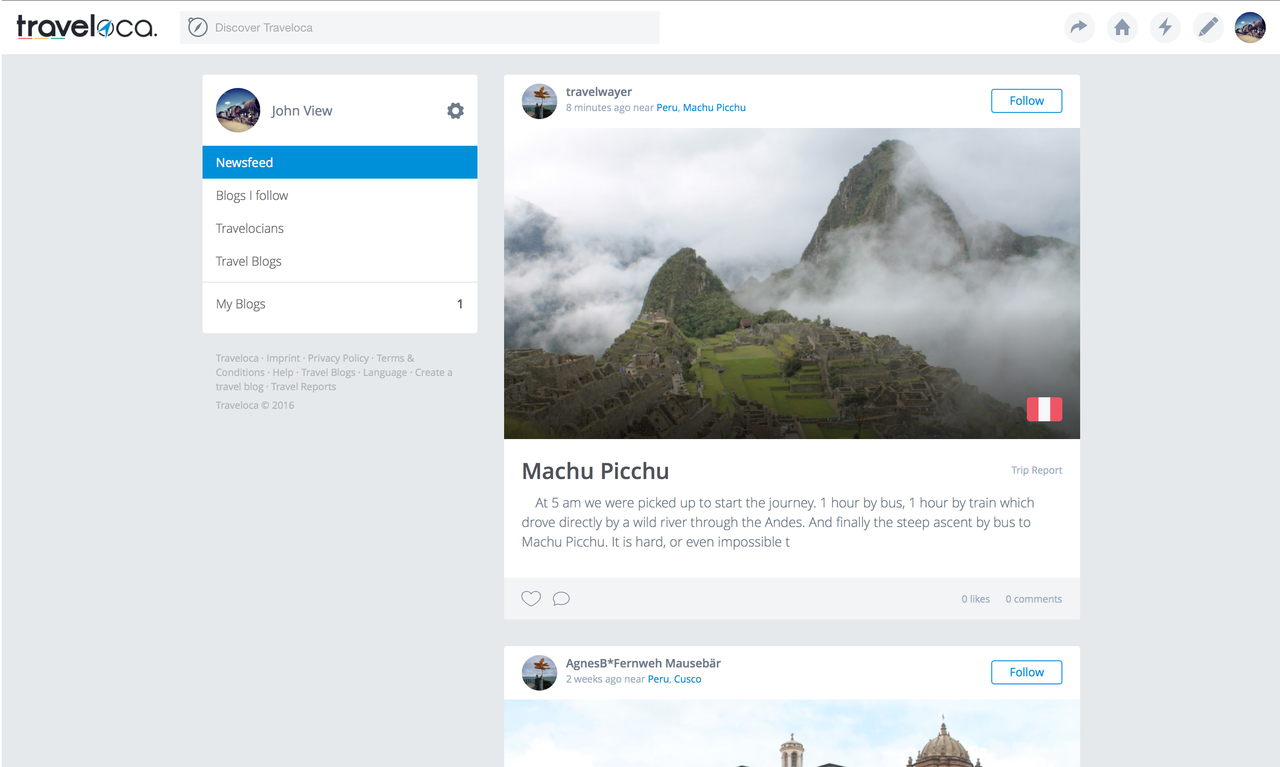Open settings gear next to John View

455,111
